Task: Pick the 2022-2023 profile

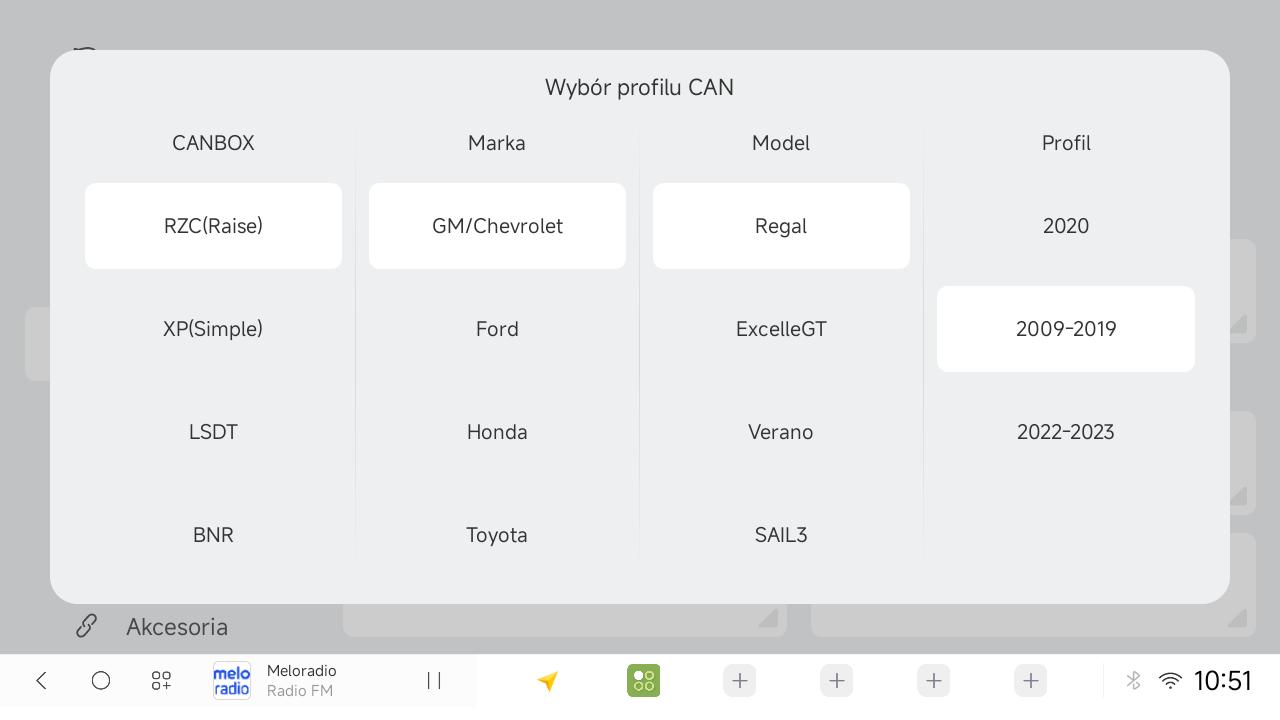Action: click(x=1066, y=432)
